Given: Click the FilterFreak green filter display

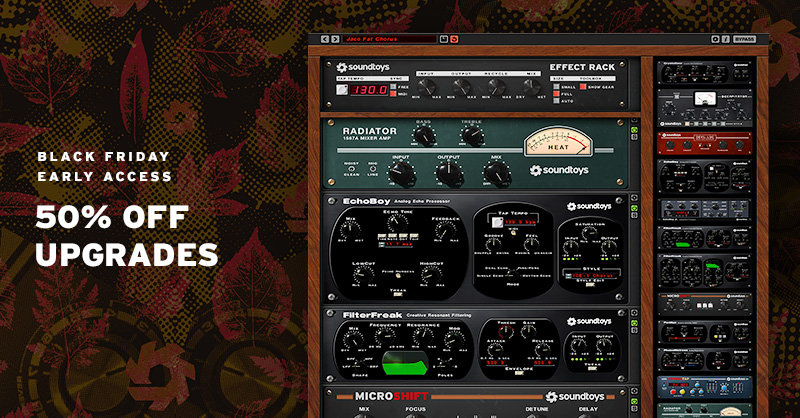Looking at the screenshot, I should tap(404, 364).
